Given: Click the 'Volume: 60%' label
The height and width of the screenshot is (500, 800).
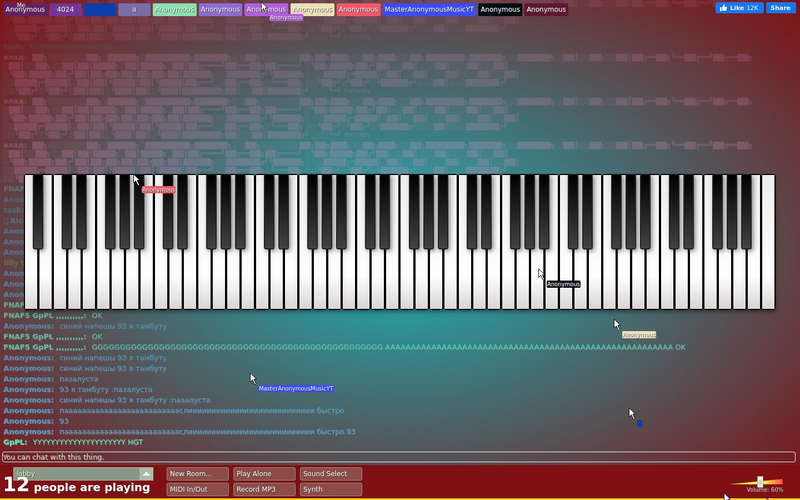Looking at the screenshot, I should click(x=764, y=490).
